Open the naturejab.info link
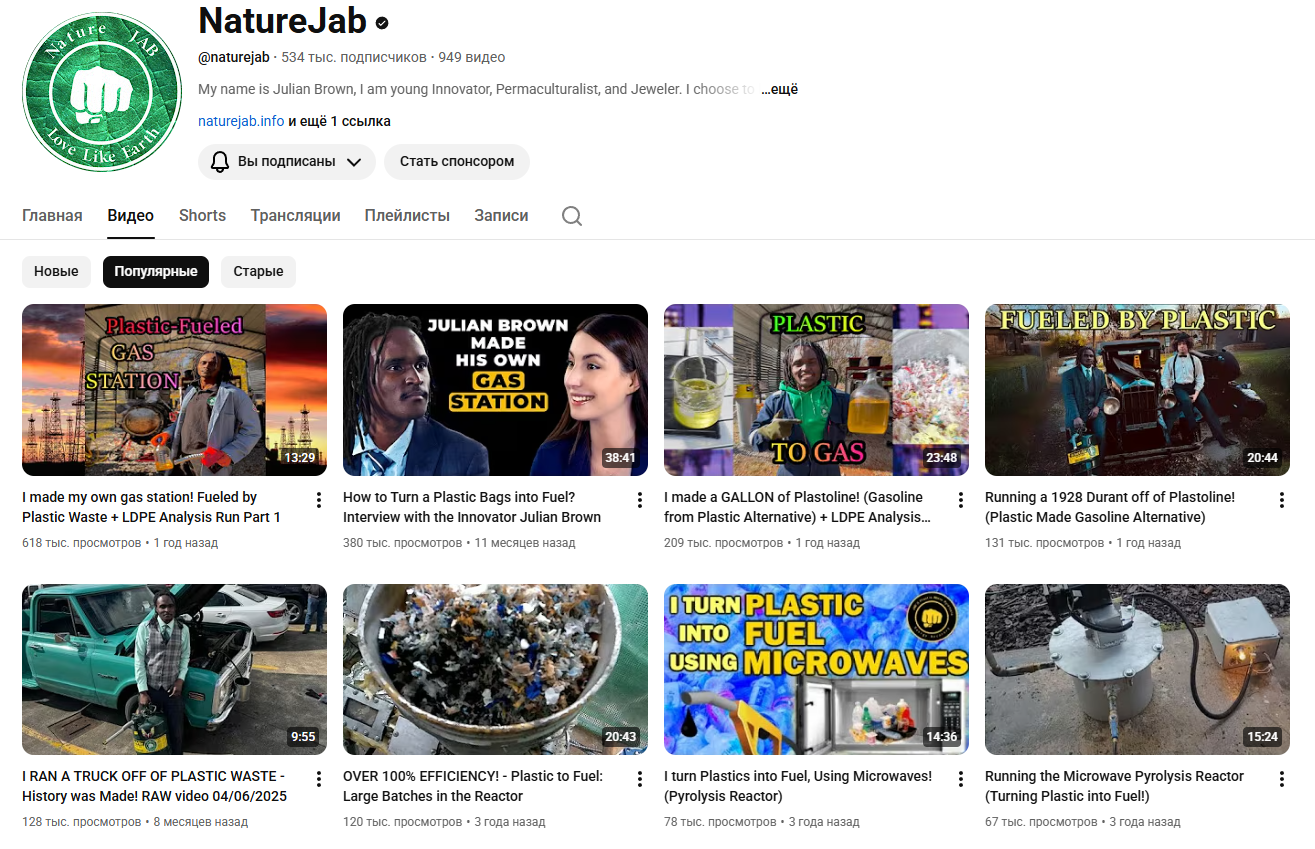1315x849 pixels. coord(241,121)
